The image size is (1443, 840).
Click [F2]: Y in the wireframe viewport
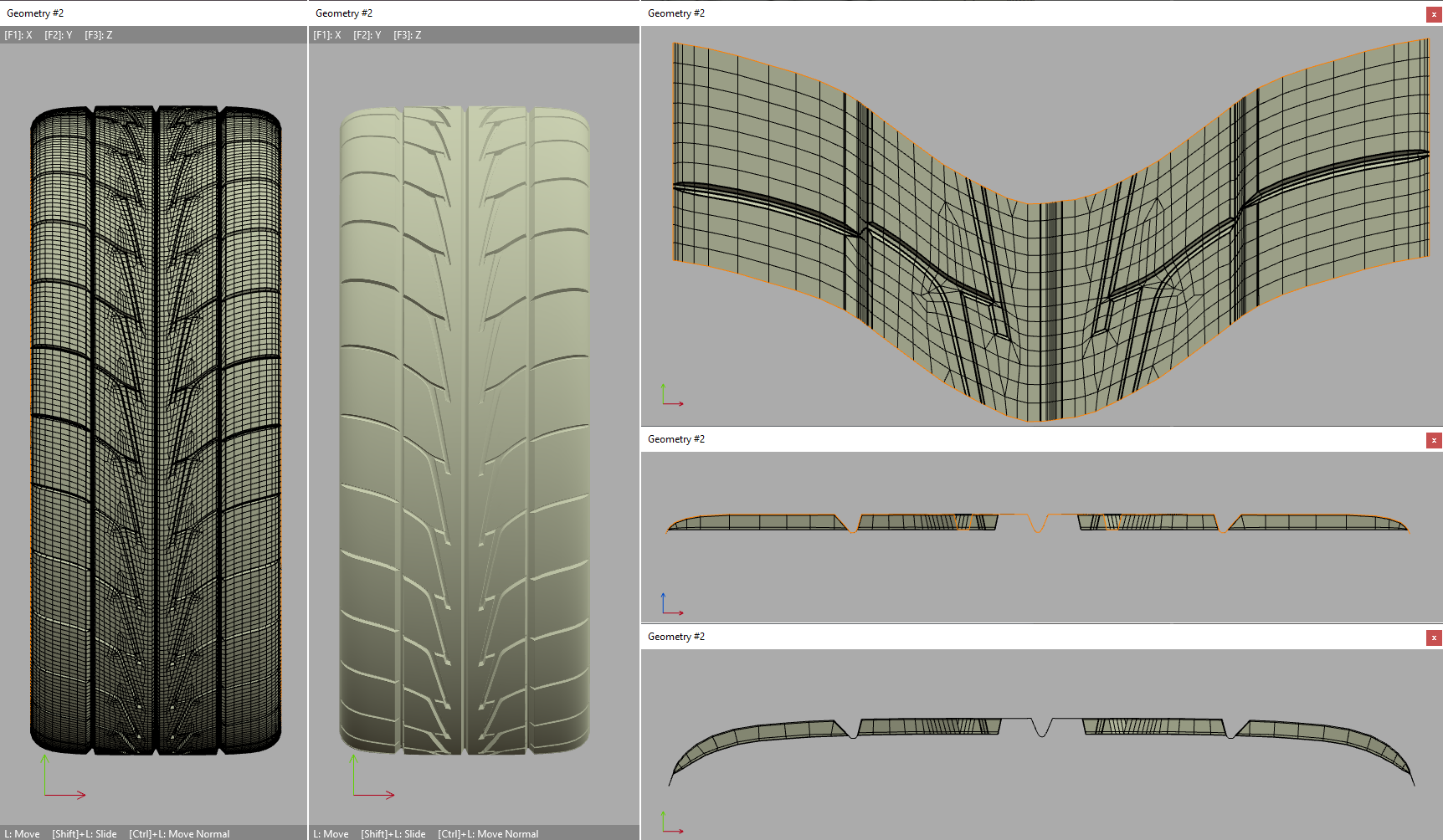point(59,35)
